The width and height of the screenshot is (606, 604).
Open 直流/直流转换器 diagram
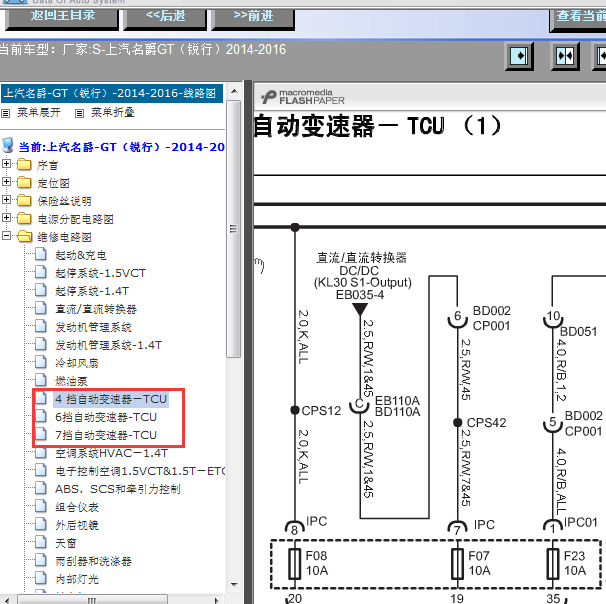(x=96, y=309)
